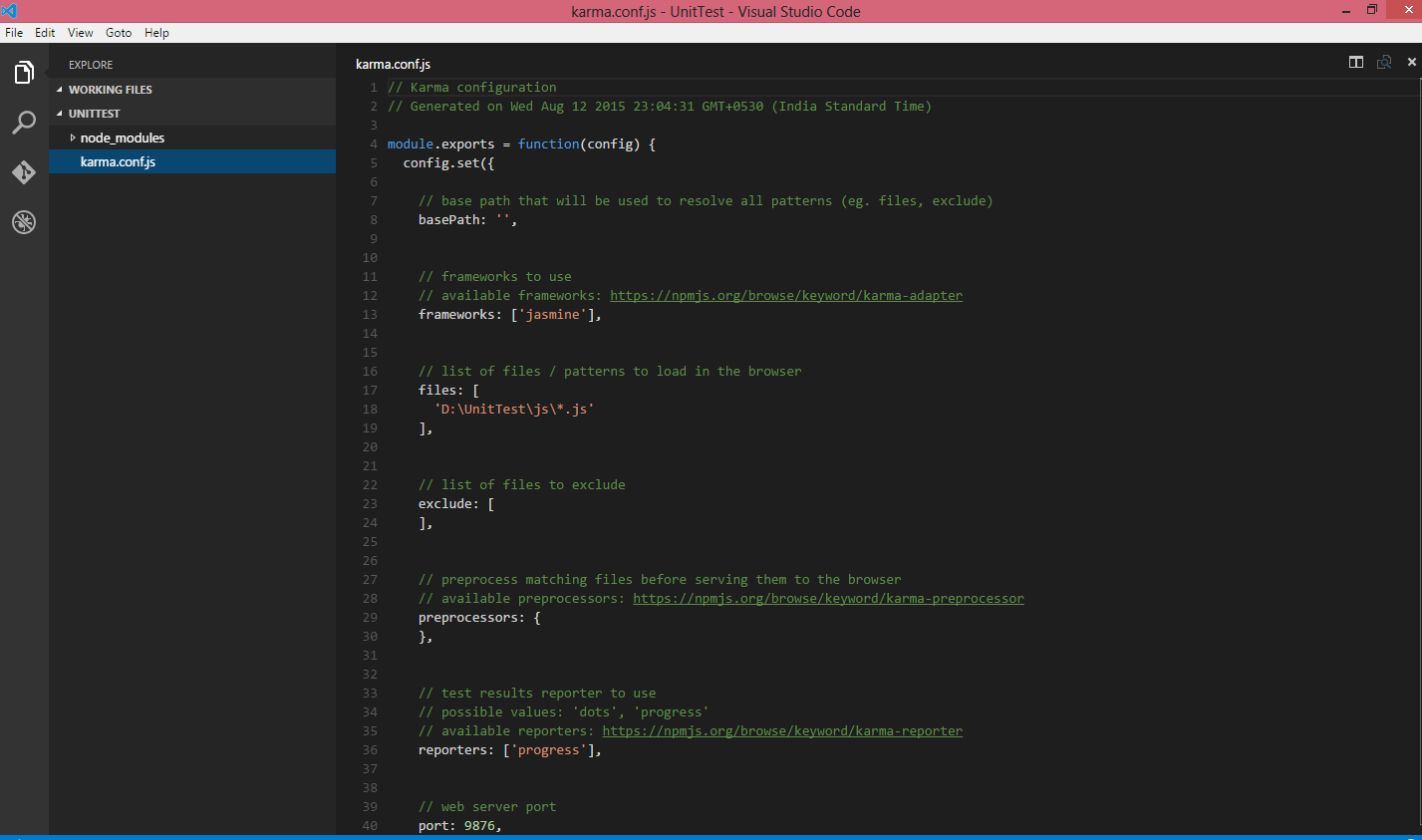Image resolution: width=1422 pixels, height=840 pixels.
Task: Click the 'files: [' line
Action: click(448, 391)
